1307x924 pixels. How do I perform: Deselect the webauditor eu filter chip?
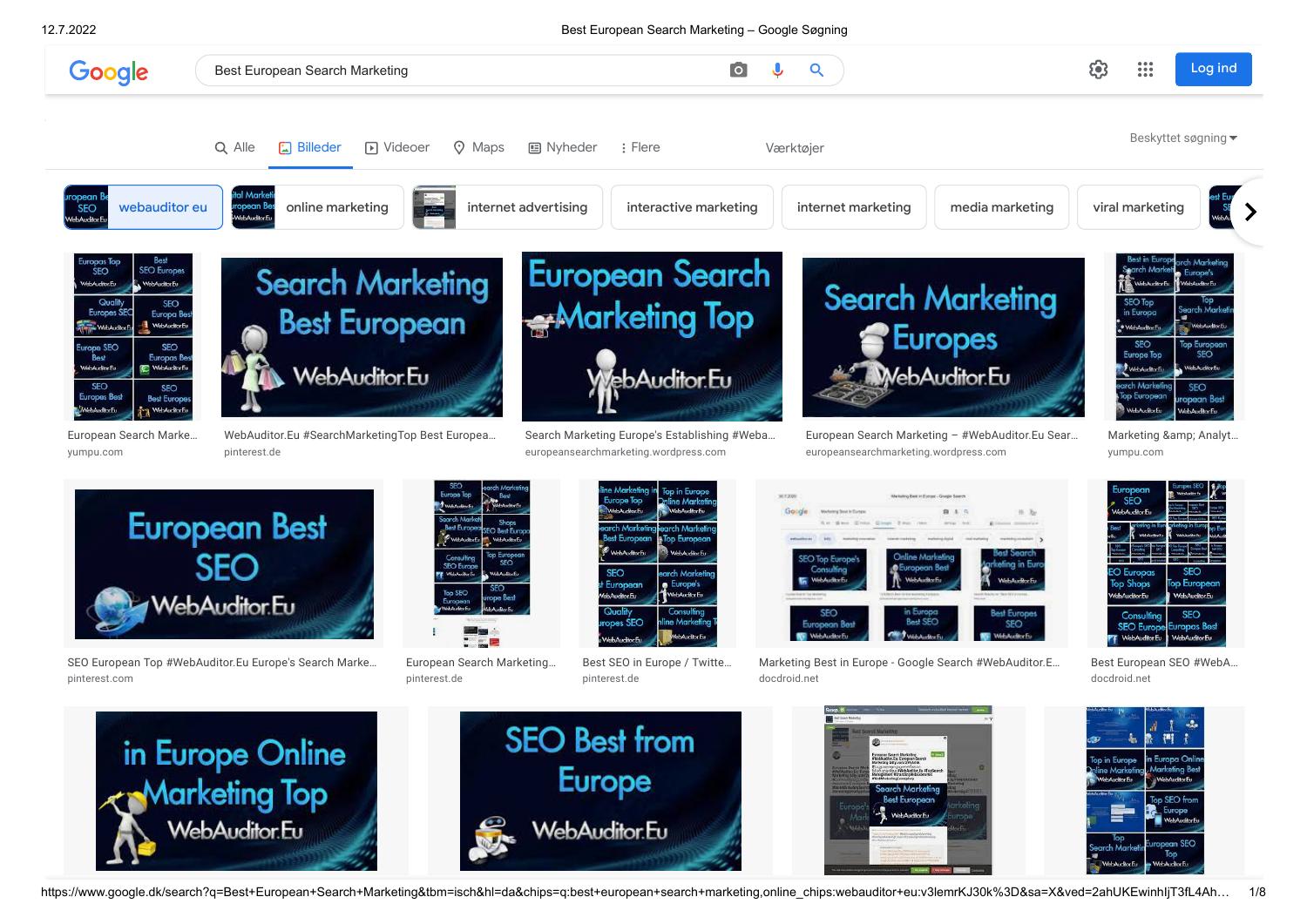164,207
